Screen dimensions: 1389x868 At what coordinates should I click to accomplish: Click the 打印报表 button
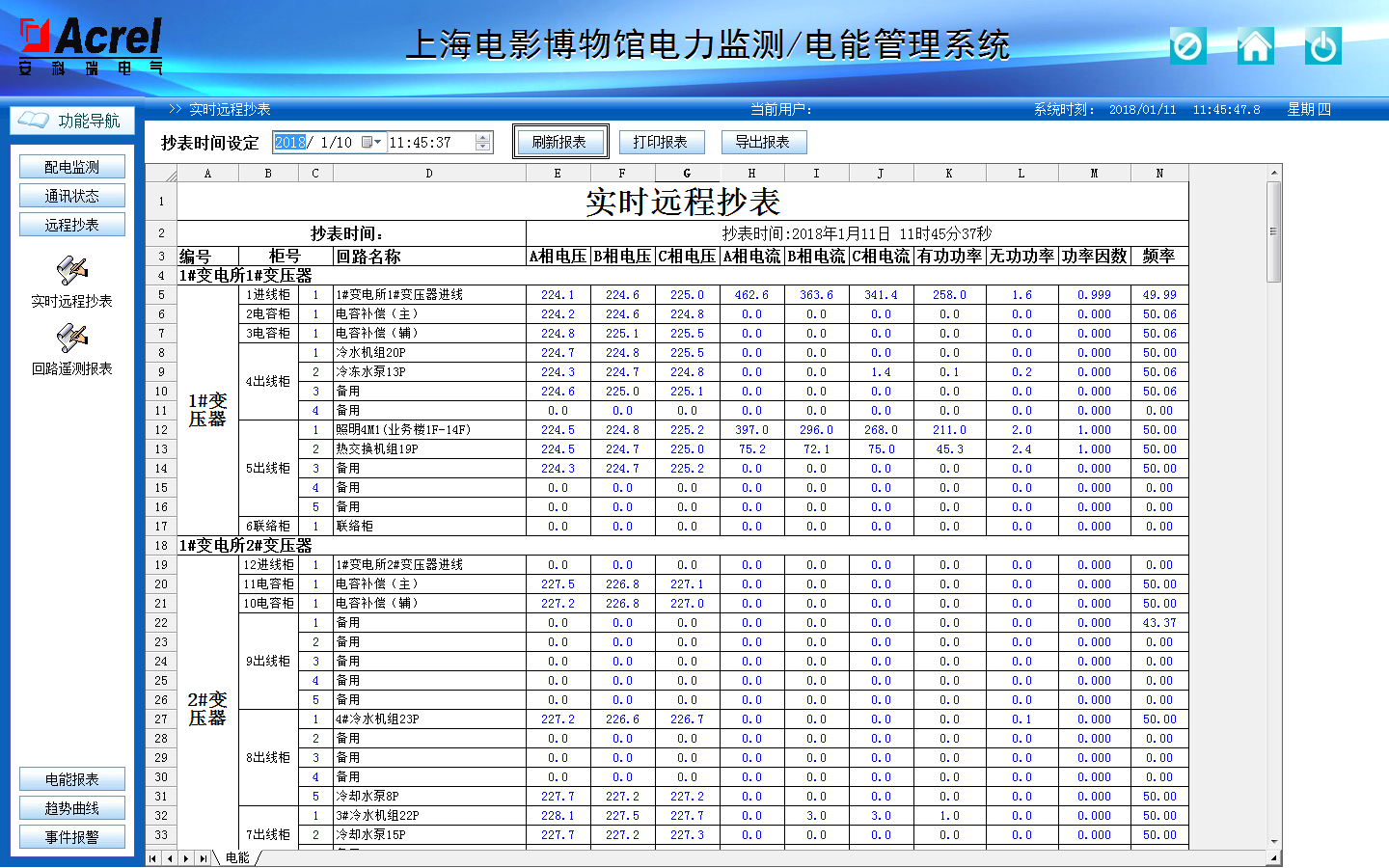tap(661, 143)
